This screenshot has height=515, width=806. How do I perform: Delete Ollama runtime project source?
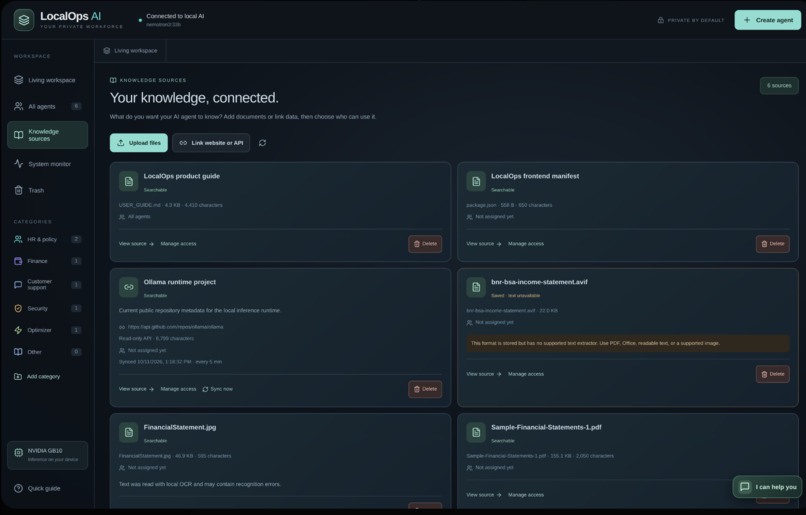click(x=425, y=390)
